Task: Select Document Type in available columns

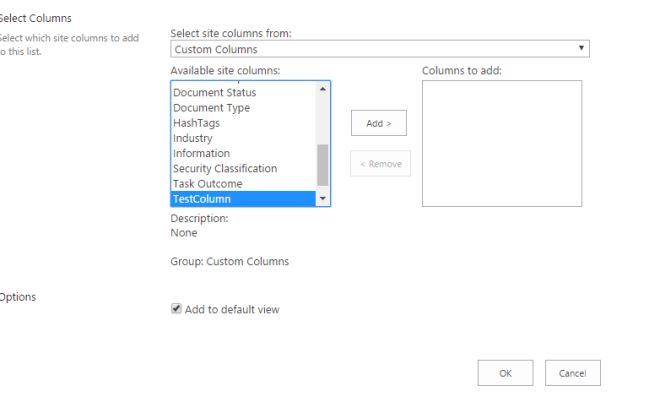Action: click(x=243, y=107)
